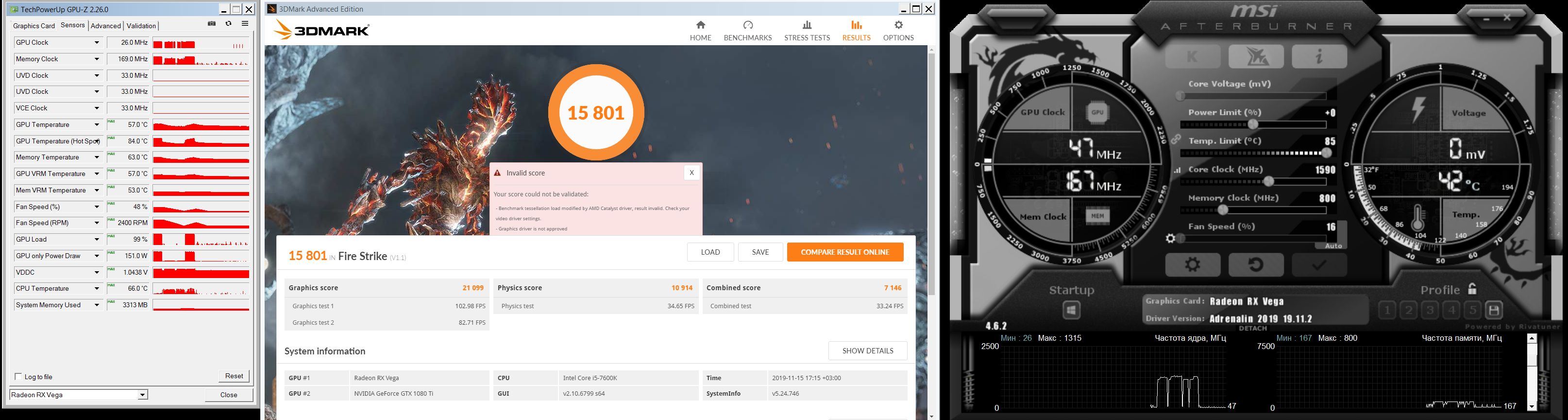Open the OC Scanner in Afterburner
Screen dimensions: 1568x420
pyautogui.click(x=1256, y=57)
